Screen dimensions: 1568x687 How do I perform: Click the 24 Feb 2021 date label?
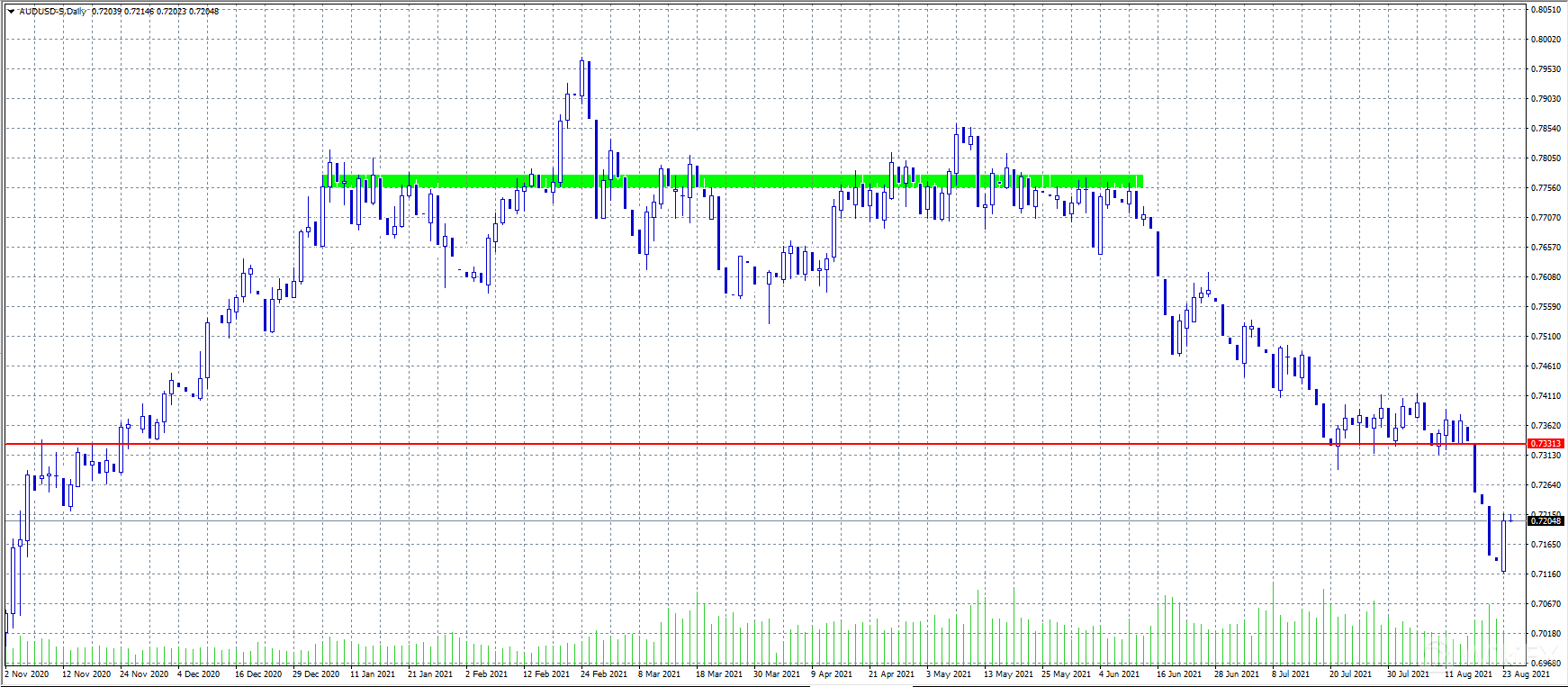(x=604, y=674)
